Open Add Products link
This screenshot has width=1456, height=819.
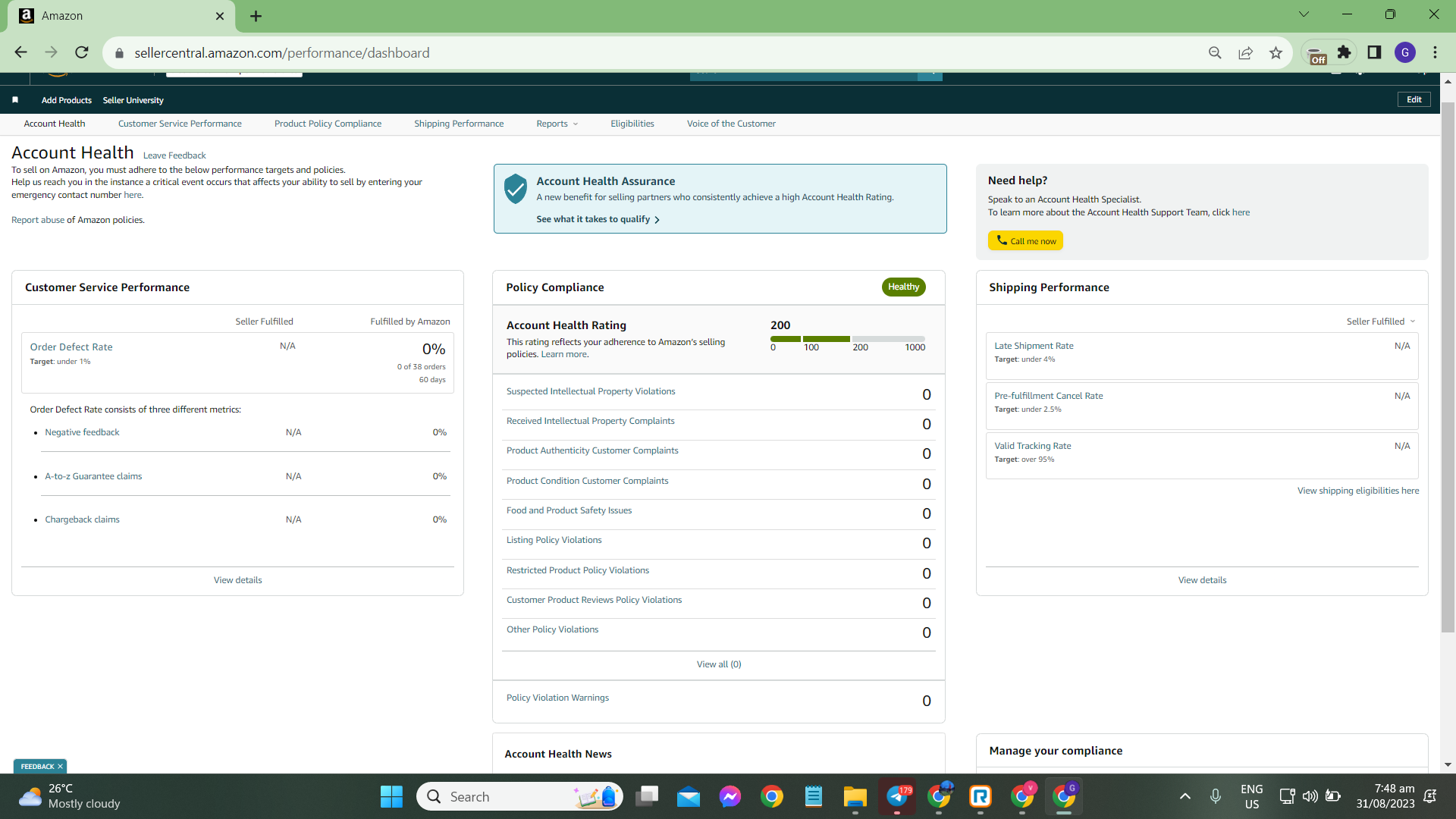67,100
